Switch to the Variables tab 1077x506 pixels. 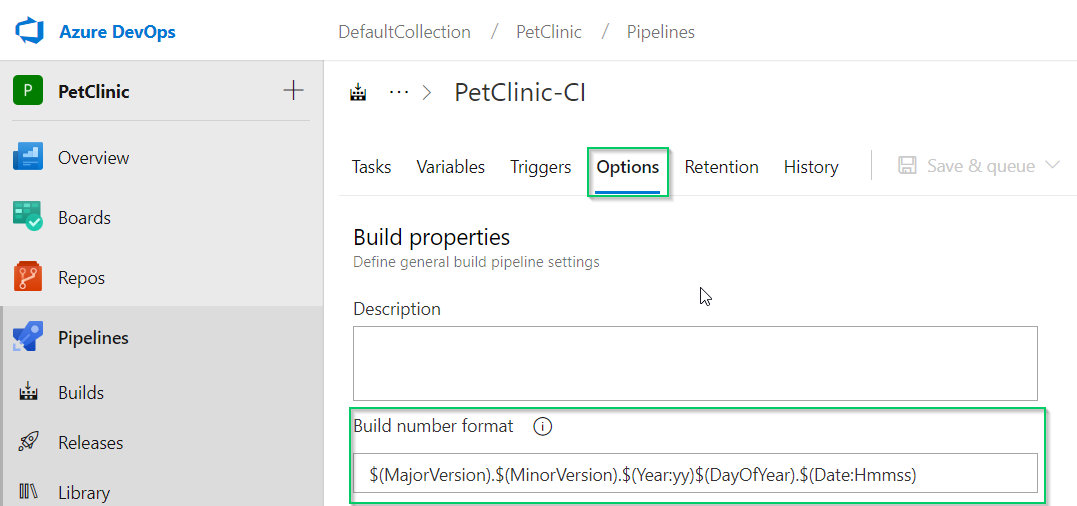pos(450,167)
